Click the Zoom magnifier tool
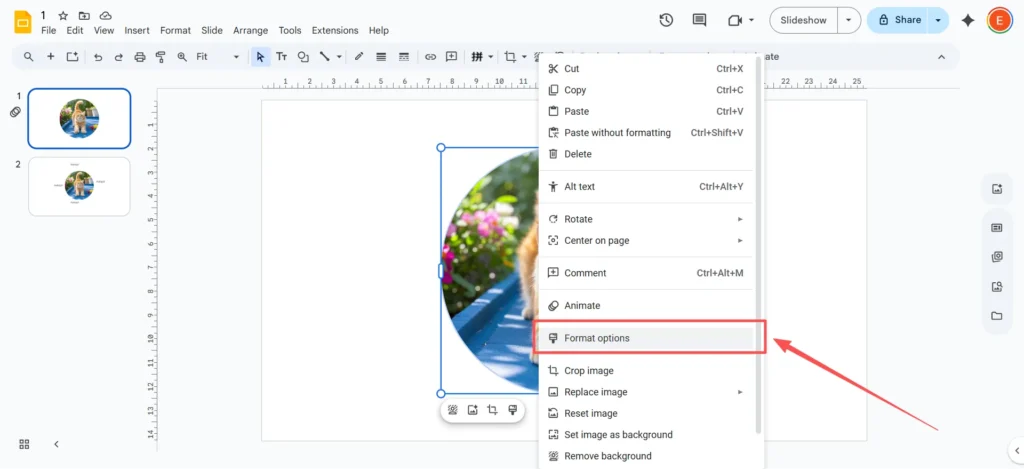The height and width of the screenshot is (469, 1024). pos(182,57)
